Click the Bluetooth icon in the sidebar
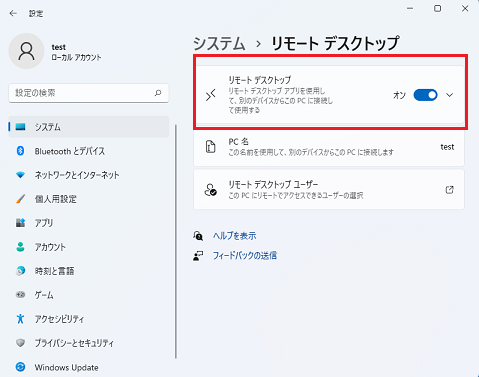479x377 pixels. pyautogui.click(x=21, y=151)
